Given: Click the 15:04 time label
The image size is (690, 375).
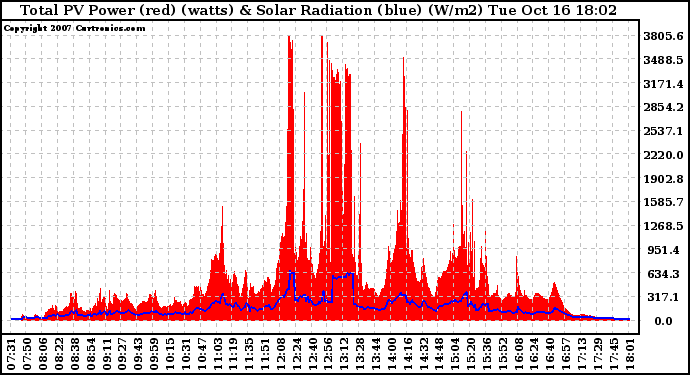Looking at the screenshot, I should tap(454, 354).
